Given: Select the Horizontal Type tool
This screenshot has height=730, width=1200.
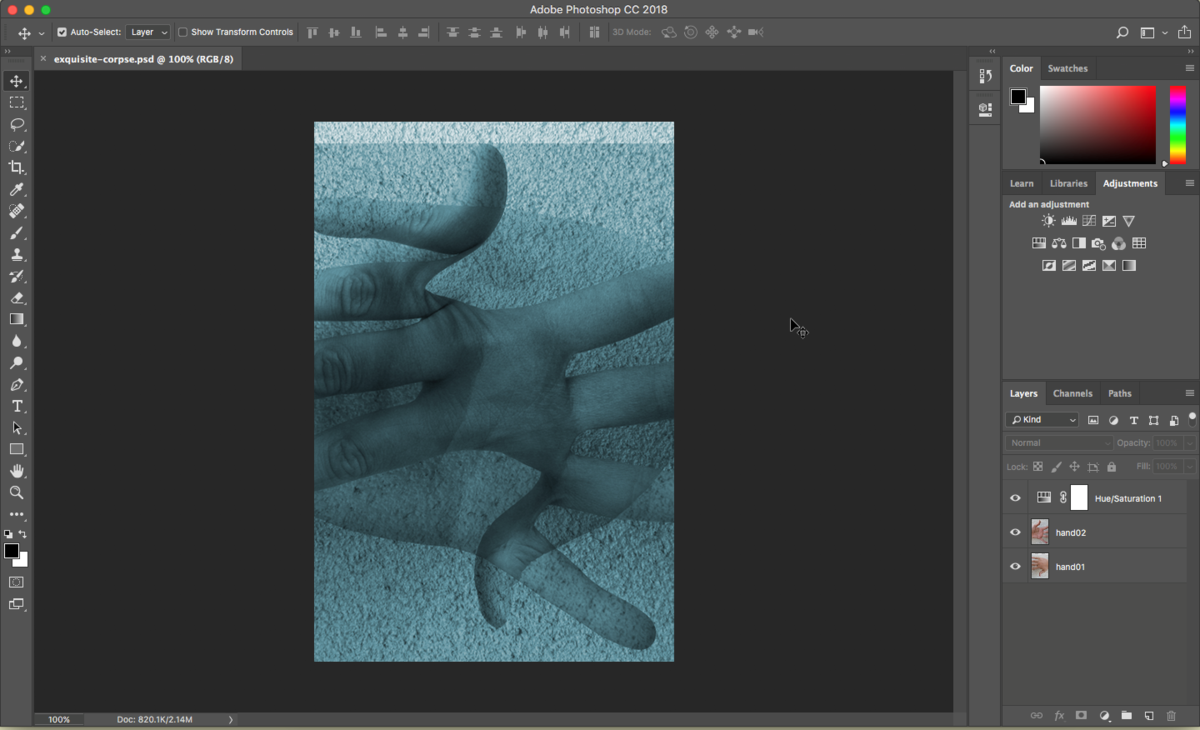Looking at the screenshot, I should click(x=17, y=406).
